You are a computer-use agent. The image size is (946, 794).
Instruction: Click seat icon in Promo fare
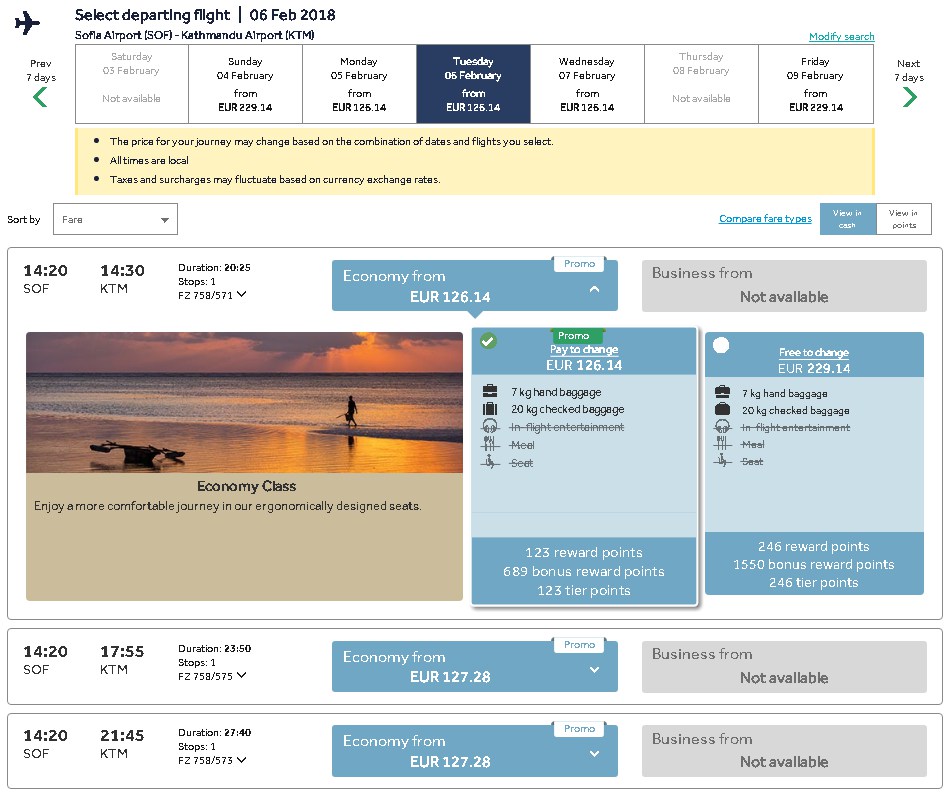pyautogui.click(x=490, y=463)
